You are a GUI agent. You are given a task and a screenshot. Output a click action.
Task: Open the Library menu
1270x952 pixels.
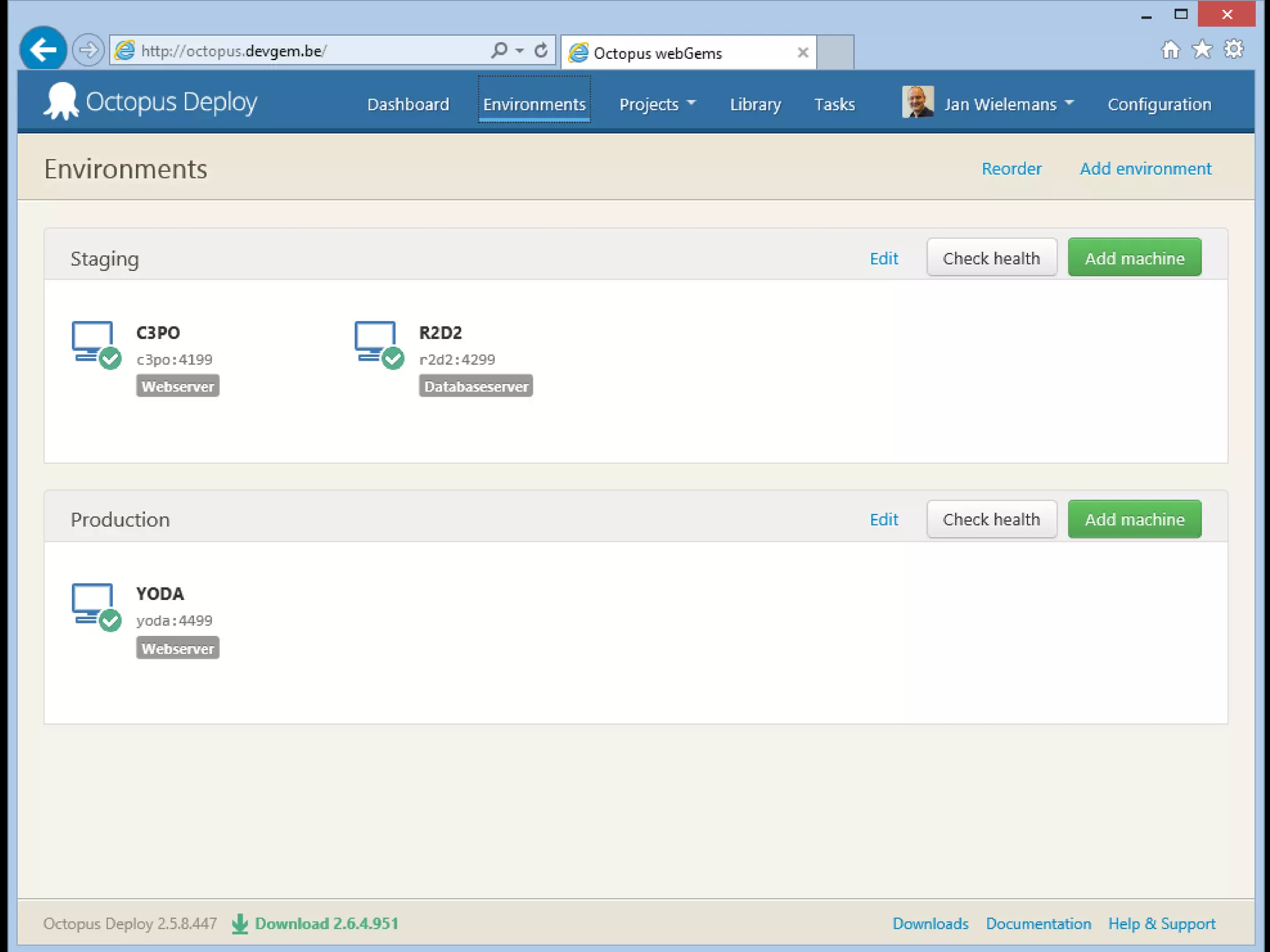click(755, 104)
